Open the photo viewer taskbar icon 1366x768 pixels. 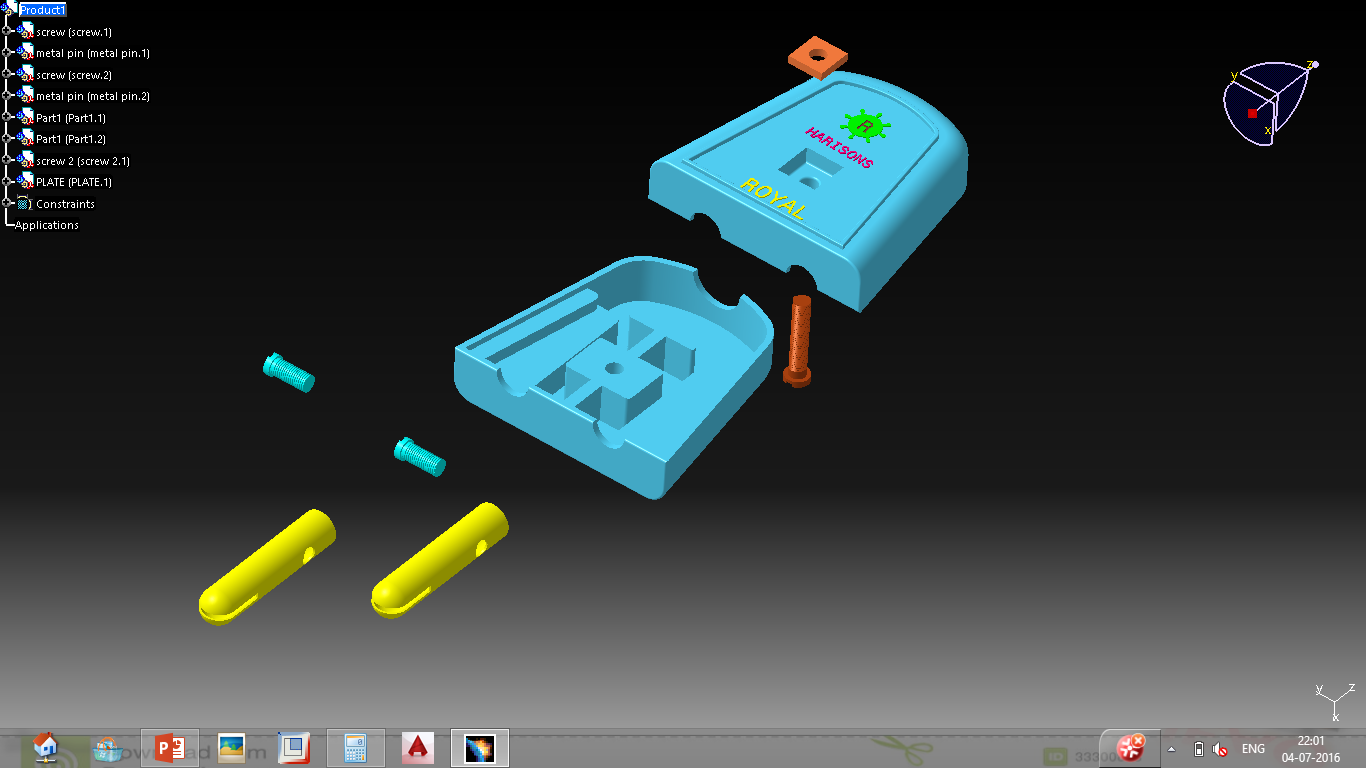coord(232,748)
